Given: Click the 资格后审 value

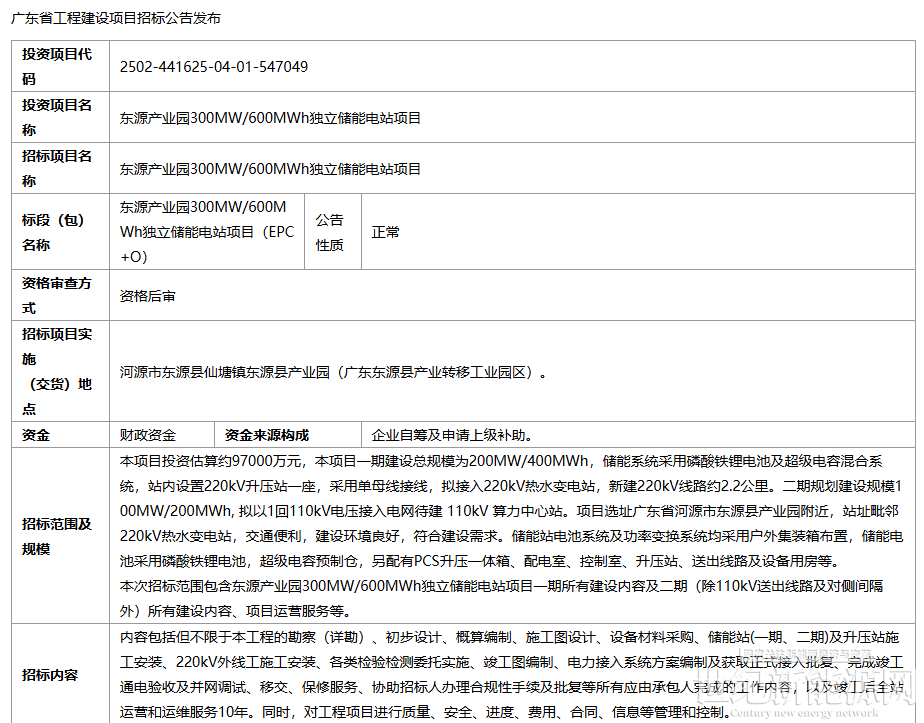Looking at the screenshot, I should 148,296.
